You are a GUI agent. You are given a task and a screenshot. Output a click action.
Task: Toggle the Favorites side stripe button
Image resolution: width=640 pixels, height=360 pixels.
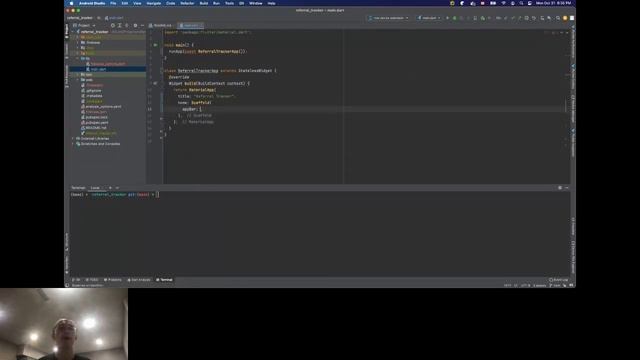coord(67,264)
